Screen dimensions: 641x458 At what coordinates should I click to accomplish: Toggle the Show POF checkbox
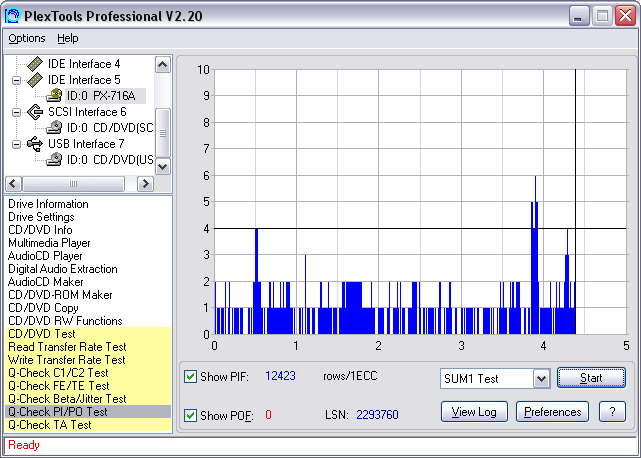pyautogui.click(x=190, y=415)
